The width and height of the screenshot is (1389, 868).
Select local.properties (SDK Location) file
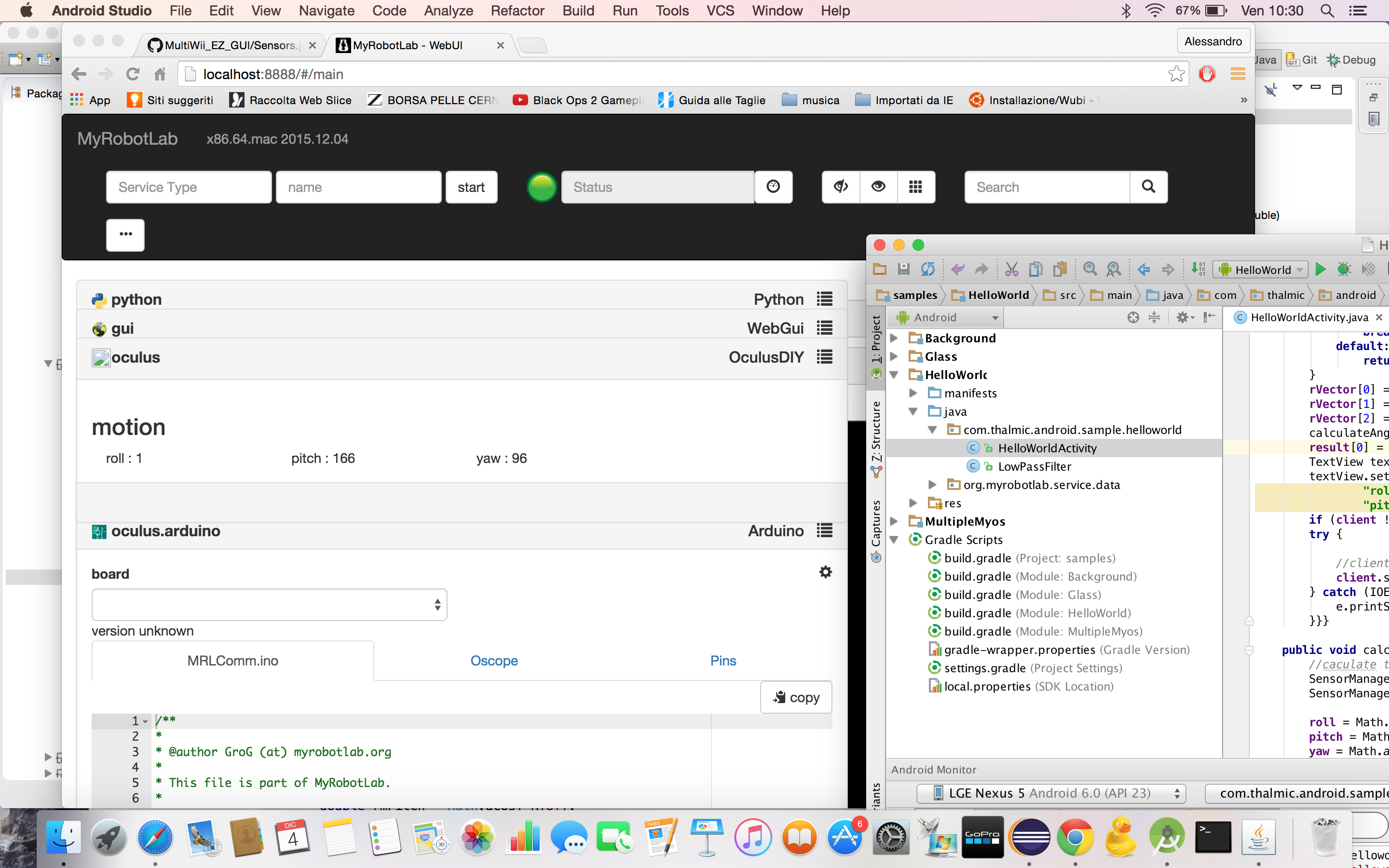1021,687
